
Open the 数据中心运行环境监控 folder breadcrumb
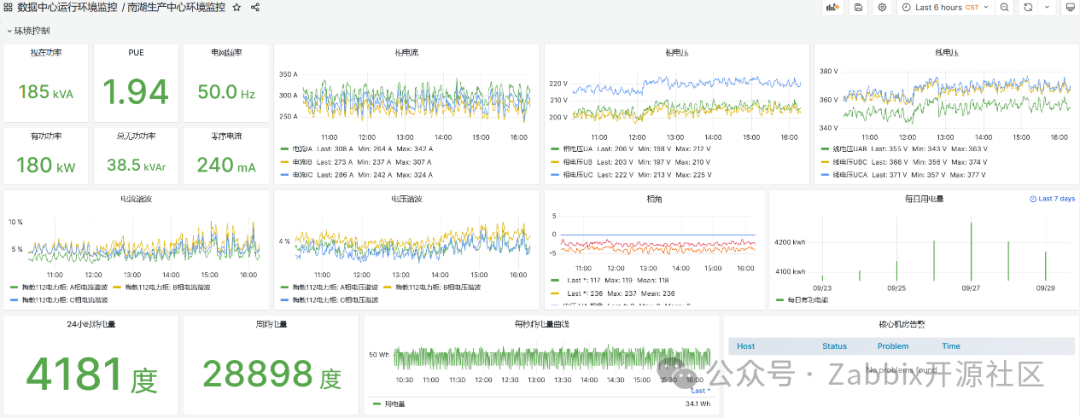66,7
